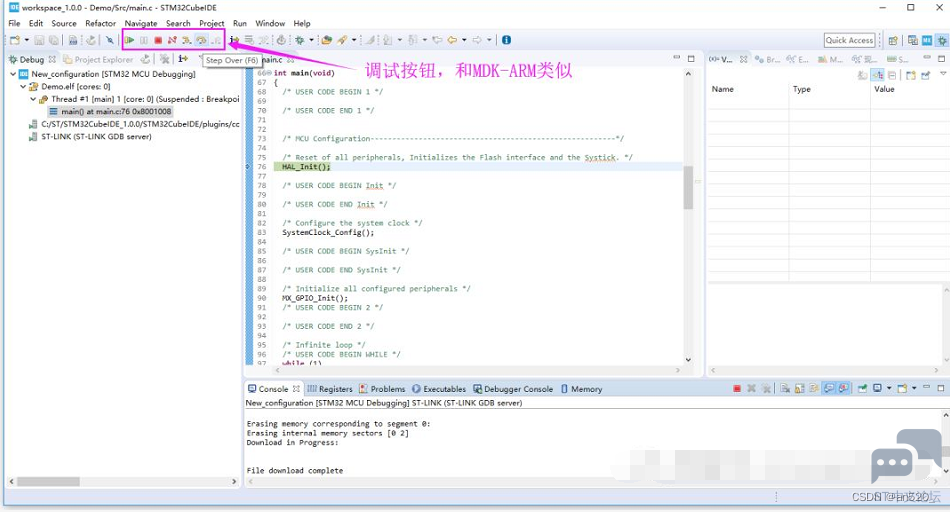Open Display Selected Console dropdown arrow

pyautogui.click(x=889, y=388)
